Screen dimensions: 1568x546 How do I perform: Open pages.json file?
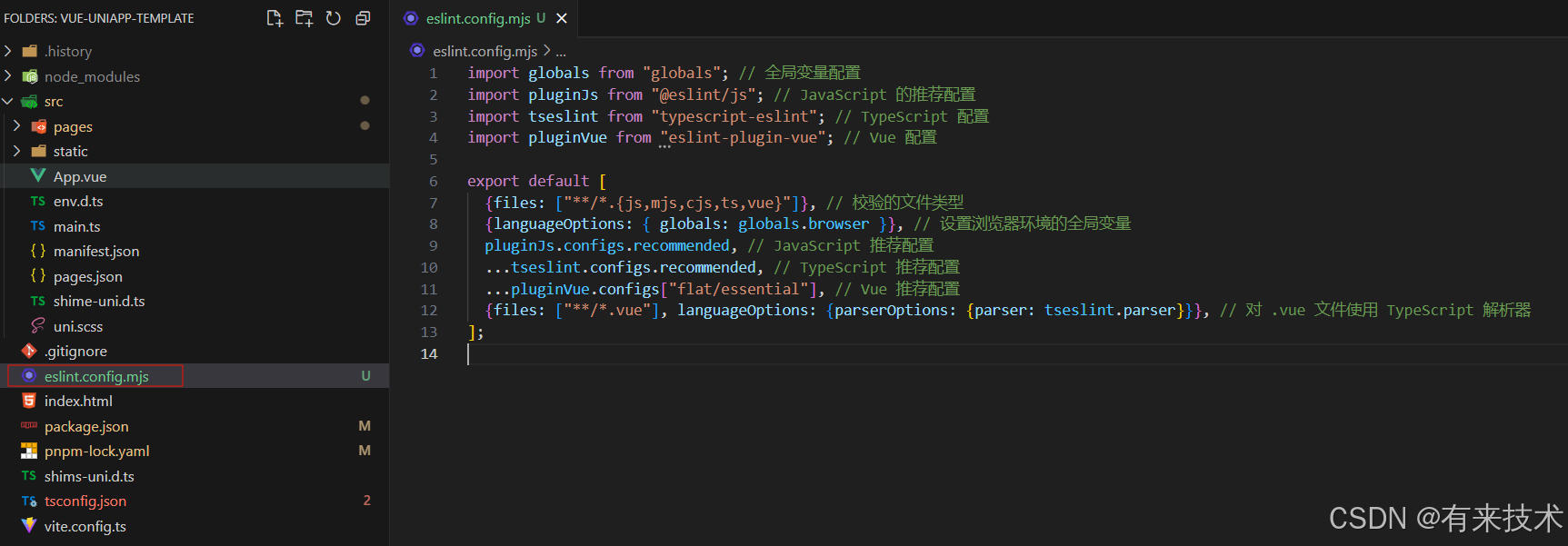pos(88,276)
